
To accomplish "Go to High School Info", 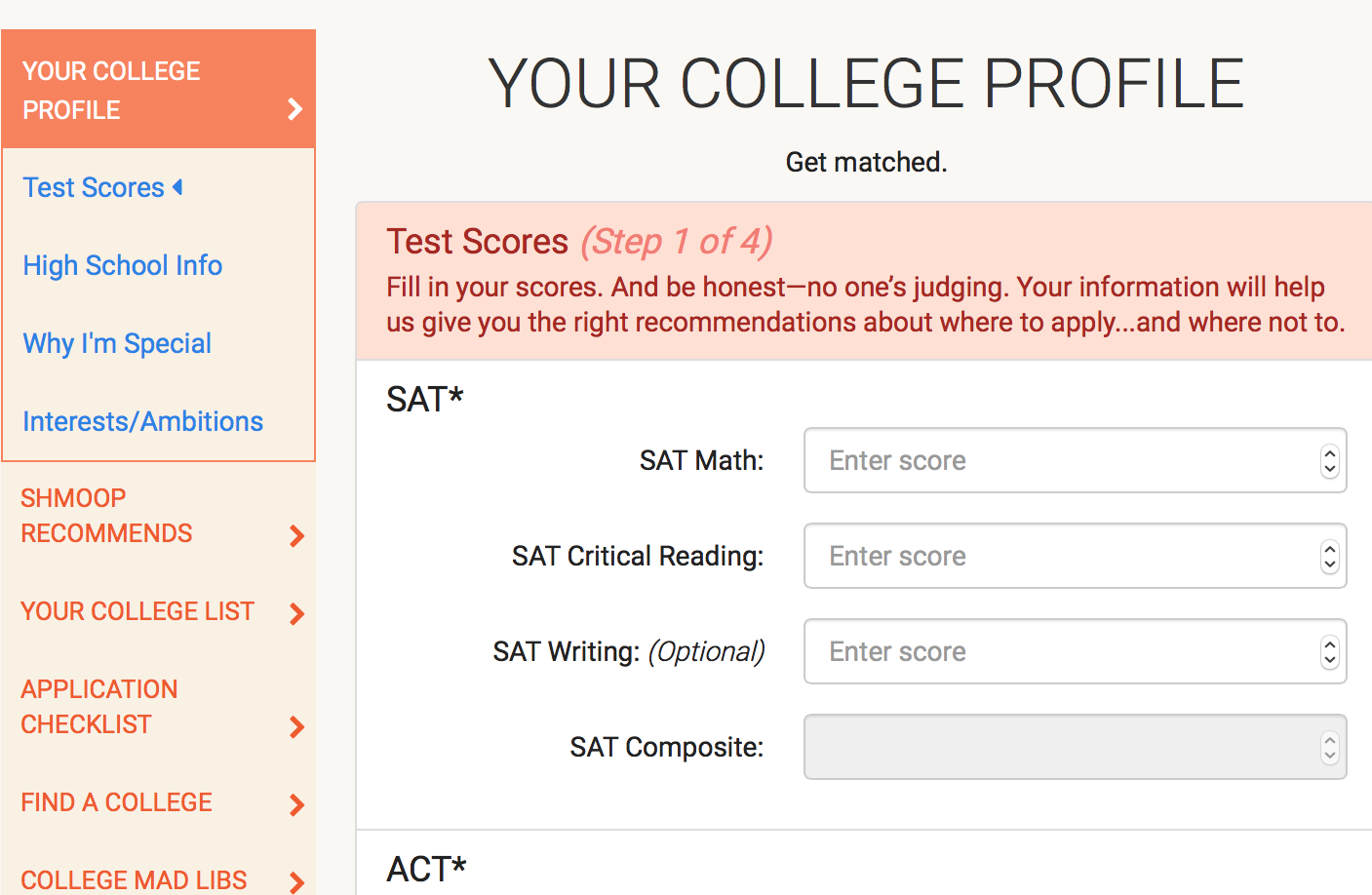I will [x=123, y=265].
